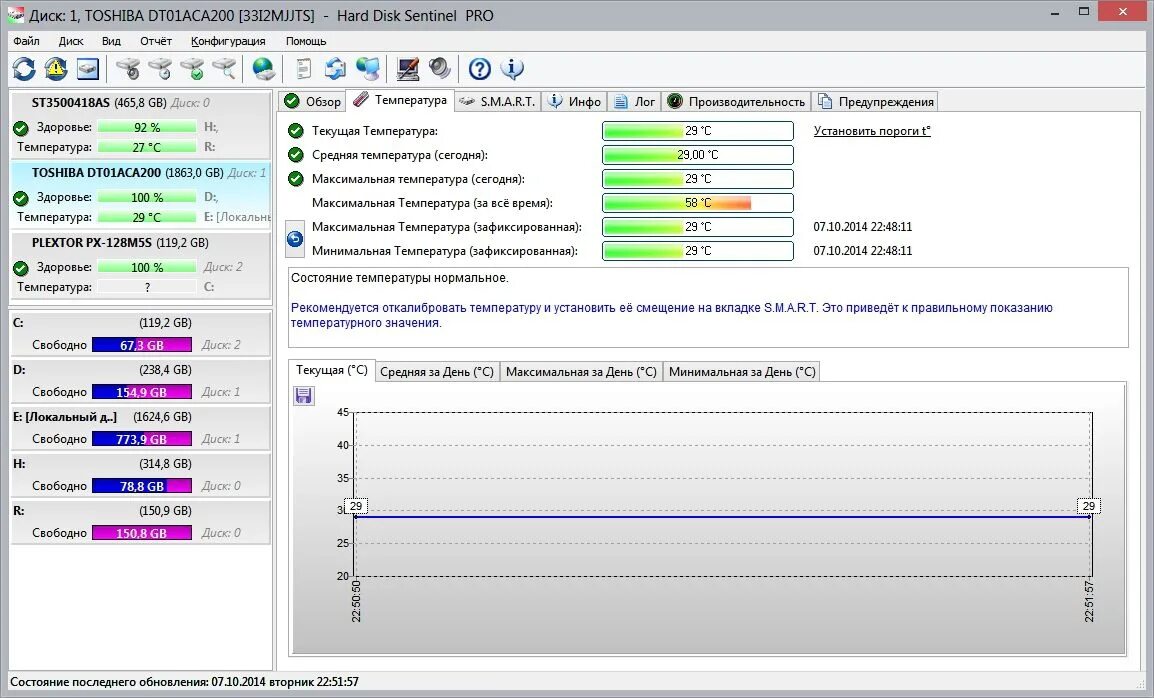Click the disk with green checkmark icon
The image size is (1154, 698).
[x=193, y=69]
